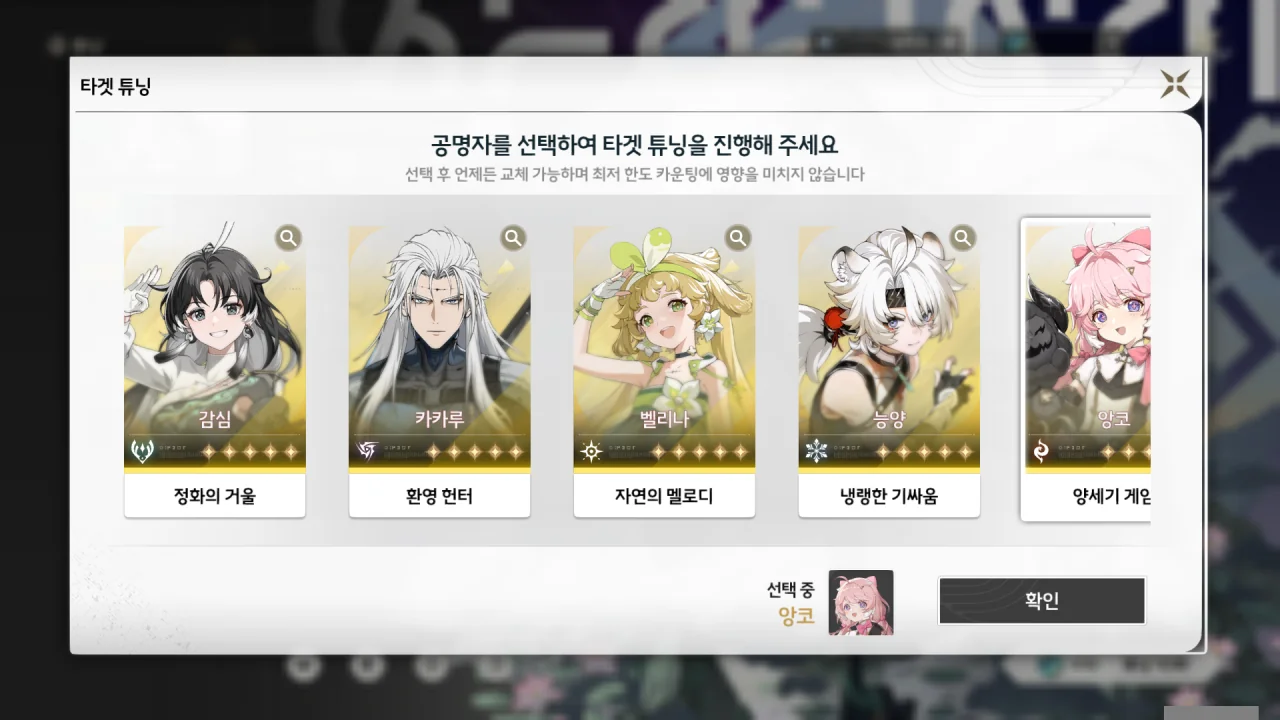
Task: Click the 환영 헌터 label
Action: pos(440,495)
